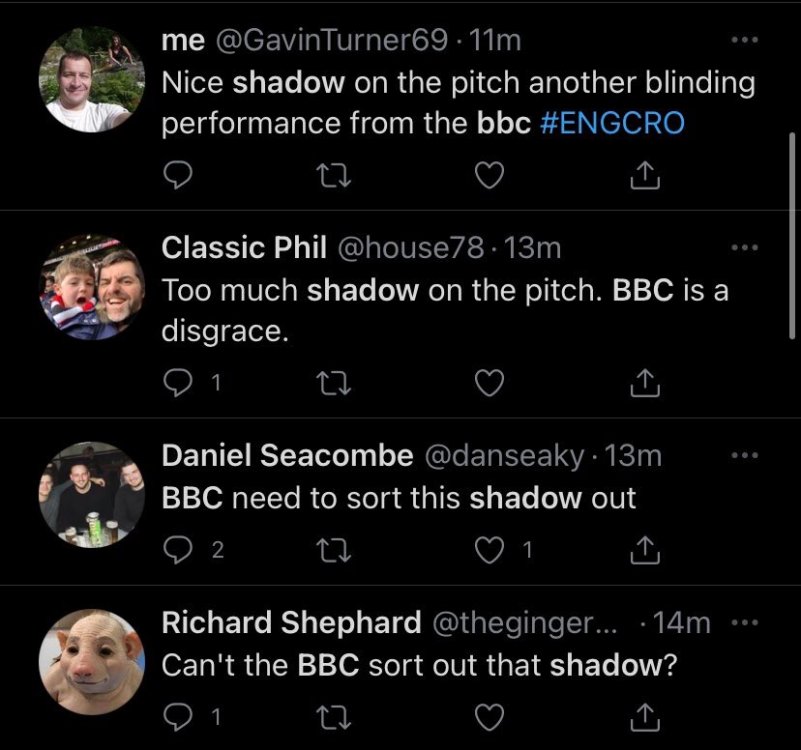Open Classic Phil's profile name

246,247
